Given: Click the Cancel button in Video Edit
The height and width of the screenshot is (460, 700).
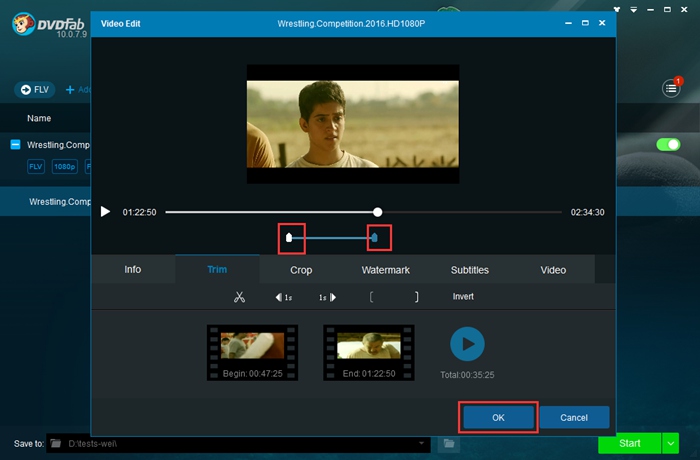Looking at the screenshot, I should click(573, 417).
